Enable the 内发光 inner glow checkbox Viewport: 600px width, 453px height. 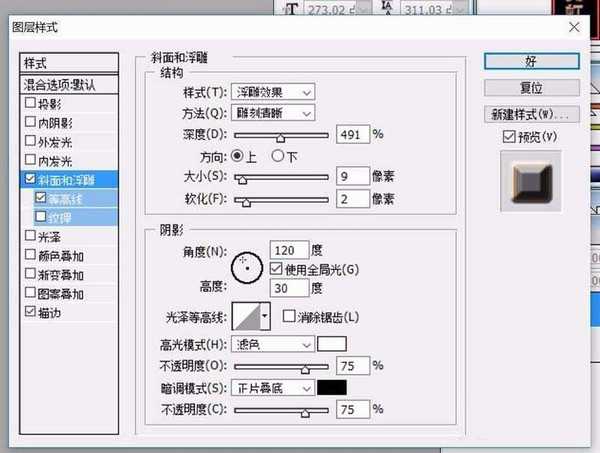(30, 159)
